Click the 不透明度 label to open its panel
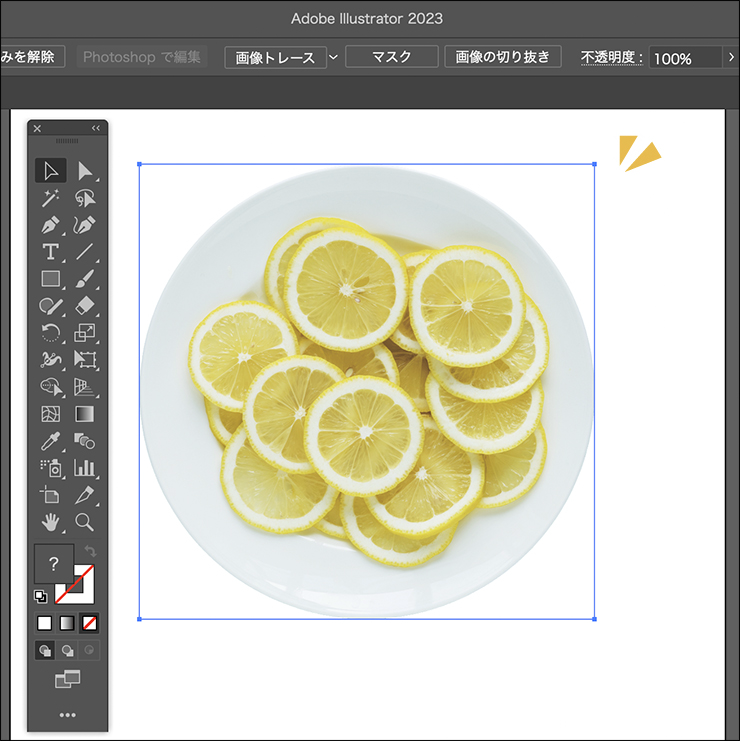Image resolution: width=740 pixels, height=741 pixels. click(610, 58)
